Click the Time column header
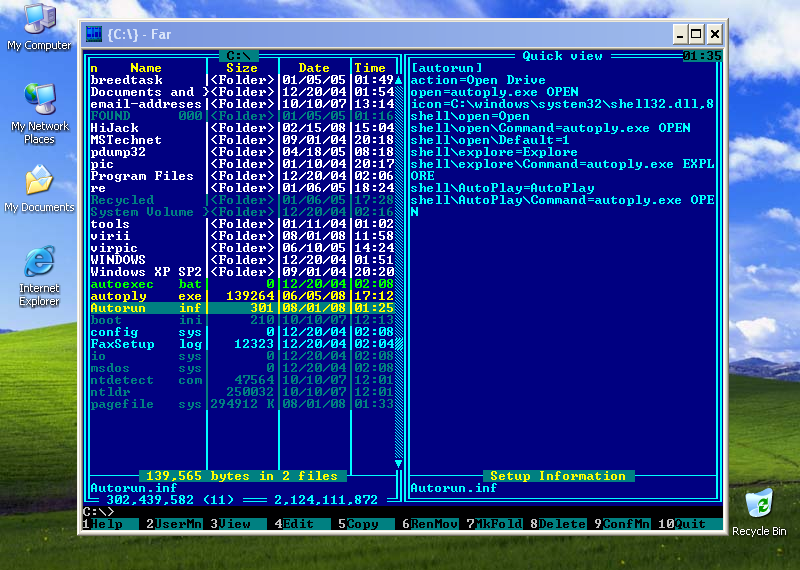This screenshot has width=800, height=570. coord(370,68)
